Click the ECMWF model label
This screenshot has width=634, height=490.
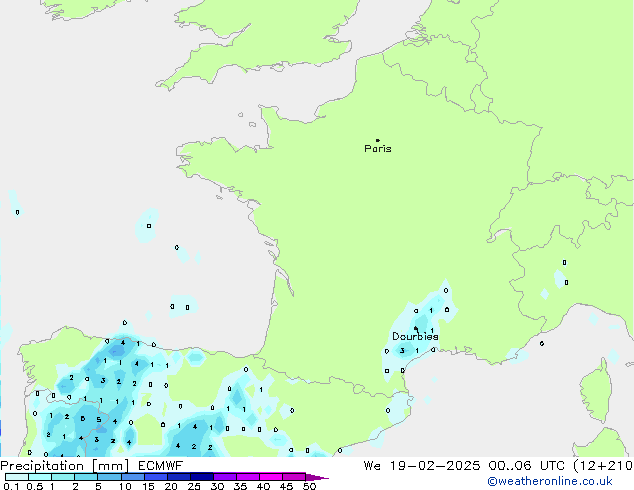[x=161, y=466]
